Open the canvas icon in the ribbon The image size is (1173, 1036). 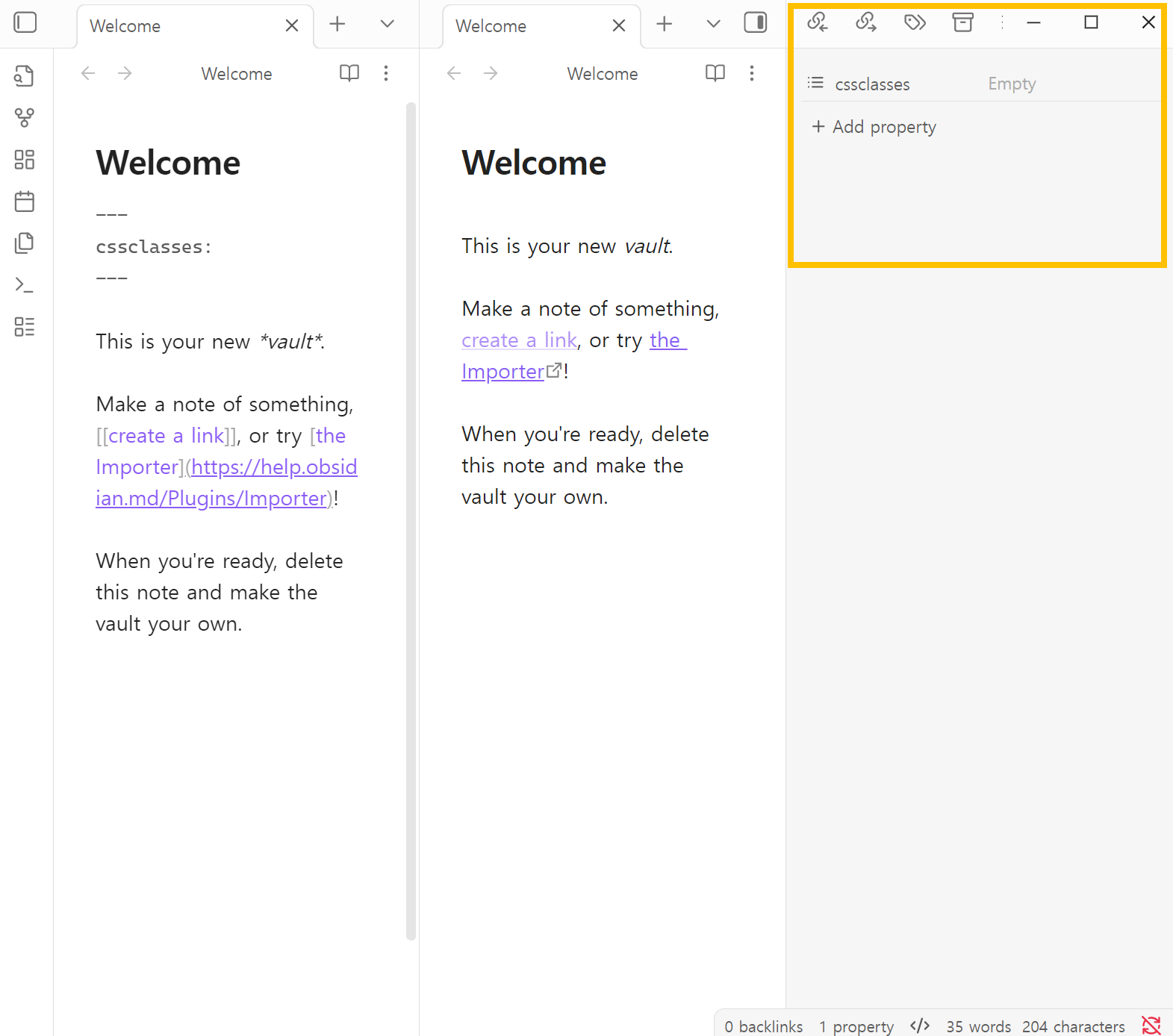(x=25, y=159)
